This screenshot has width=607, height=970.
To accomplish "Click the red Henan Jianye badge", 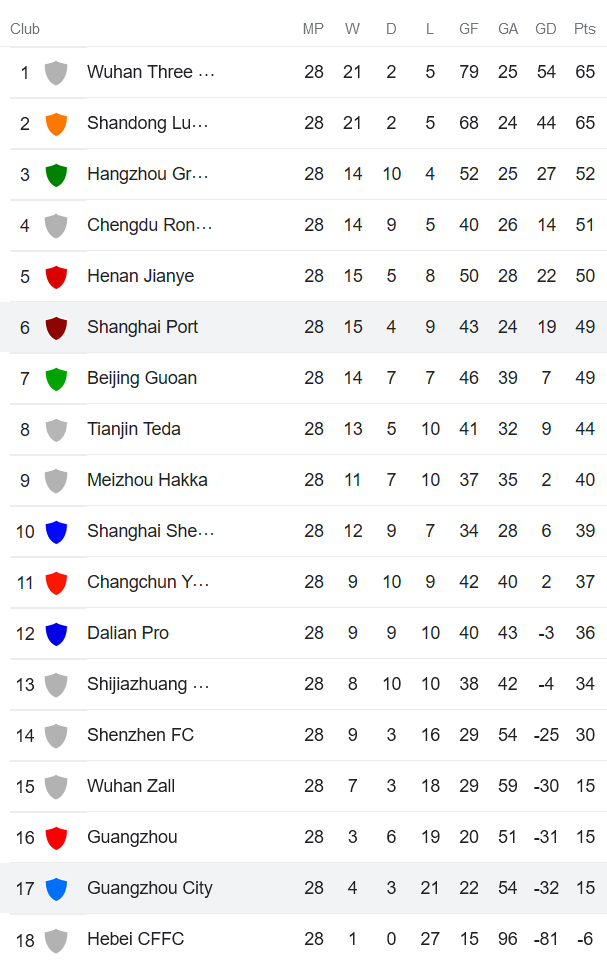I will (x=56, y=276).
